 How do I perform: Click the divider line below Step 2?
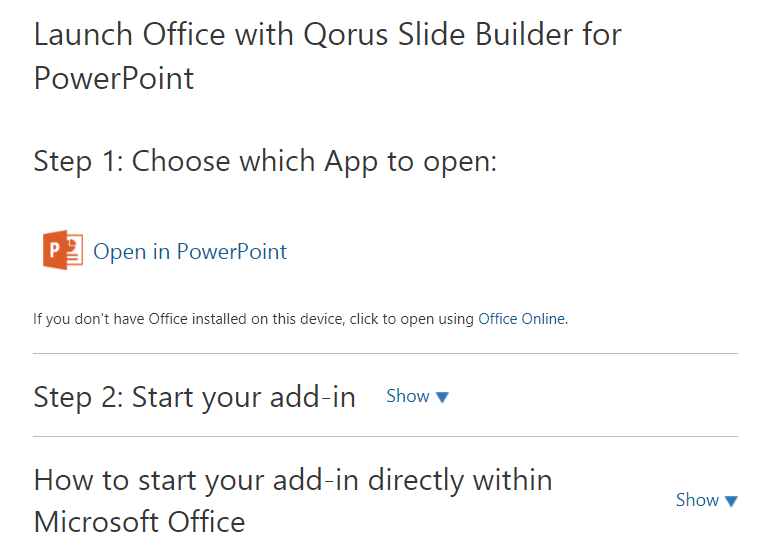(x=385, y=437)
